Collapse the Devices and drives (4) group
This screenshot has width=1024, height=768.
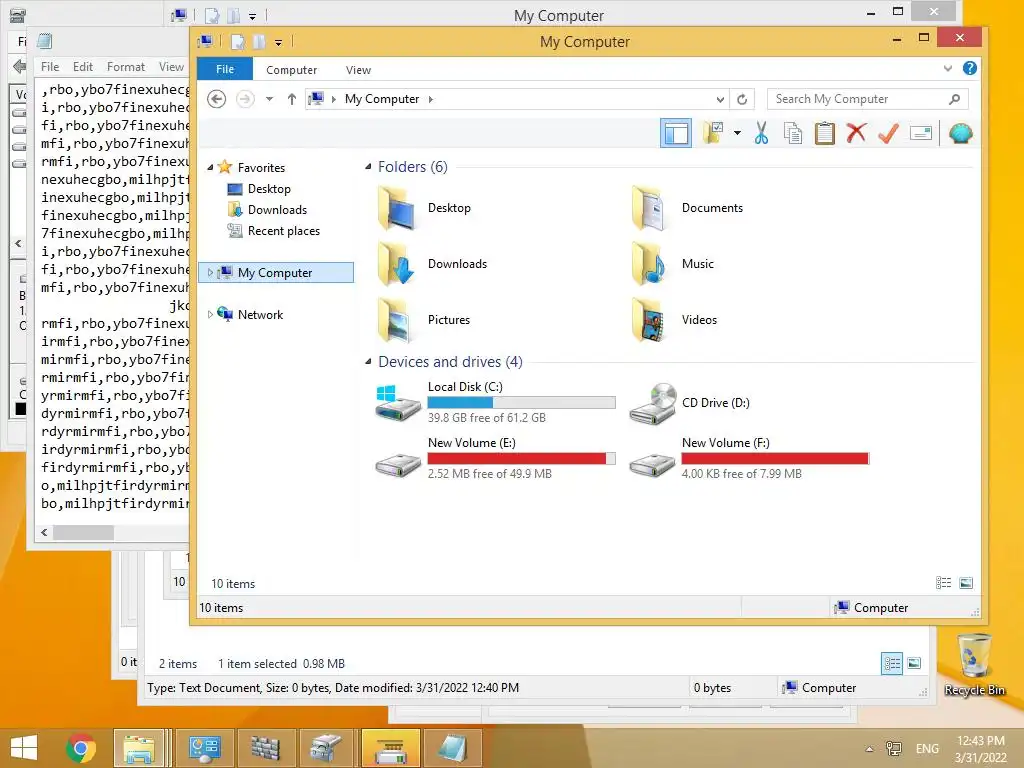coord(368,361)
